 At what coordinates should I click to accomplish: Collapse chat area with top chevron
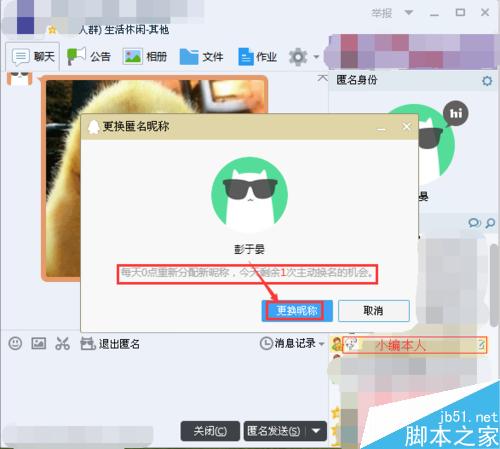(x=322, y=79)
